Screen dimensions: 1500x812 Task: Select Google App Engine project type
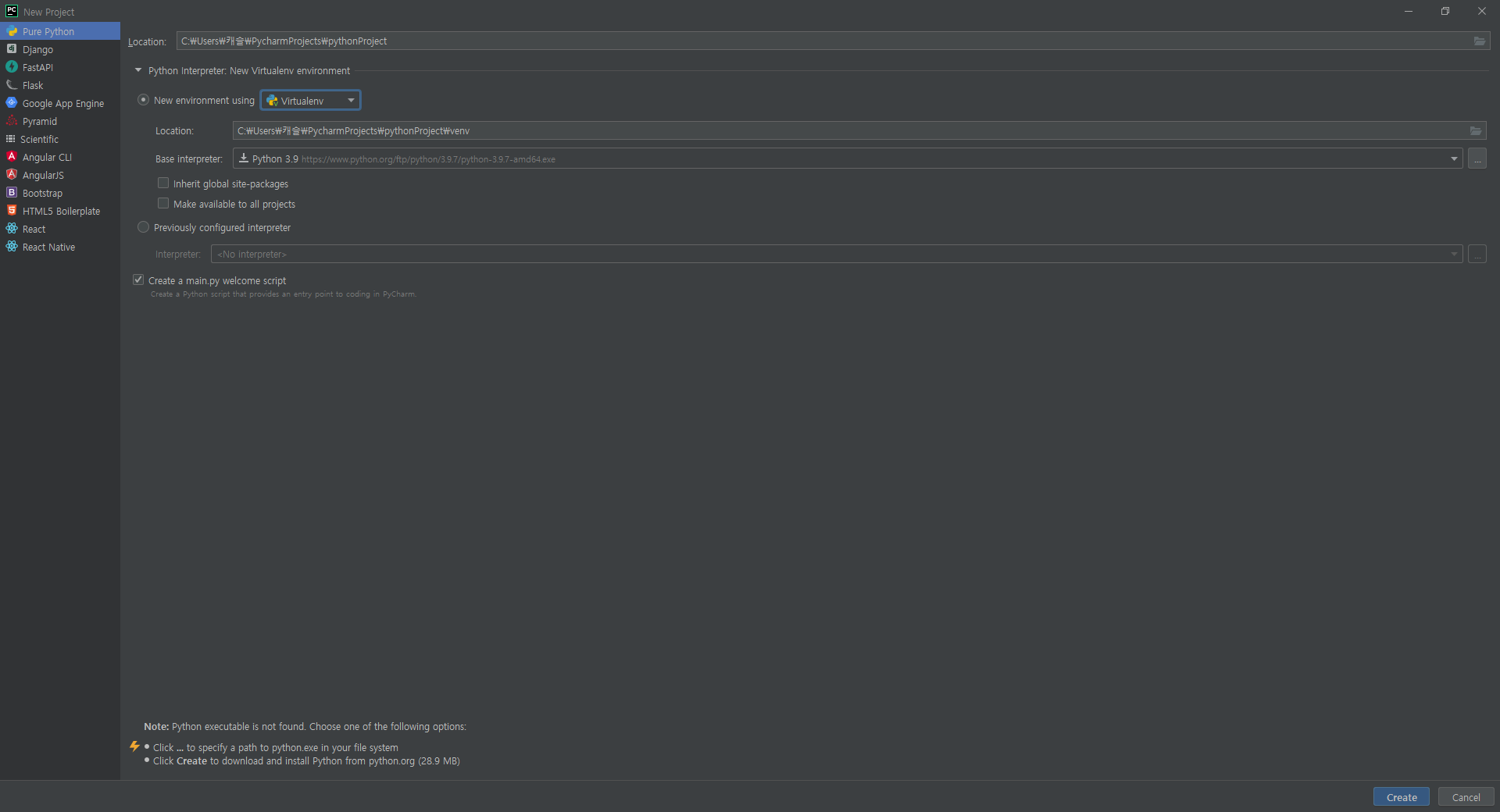pos(60,103)
